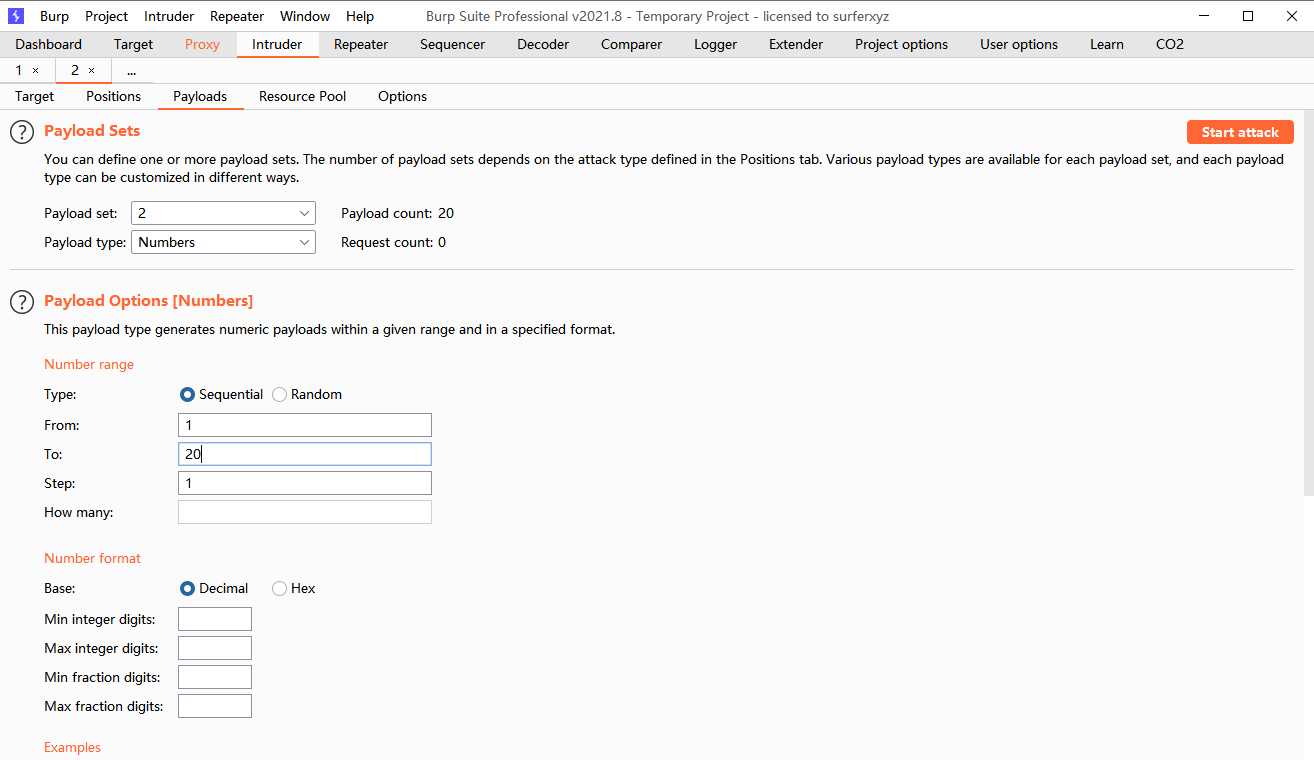Select the Sequential number type
The width and height of the screenshot is (1314, 760).
pyautogui.click(x=187, y=395)
